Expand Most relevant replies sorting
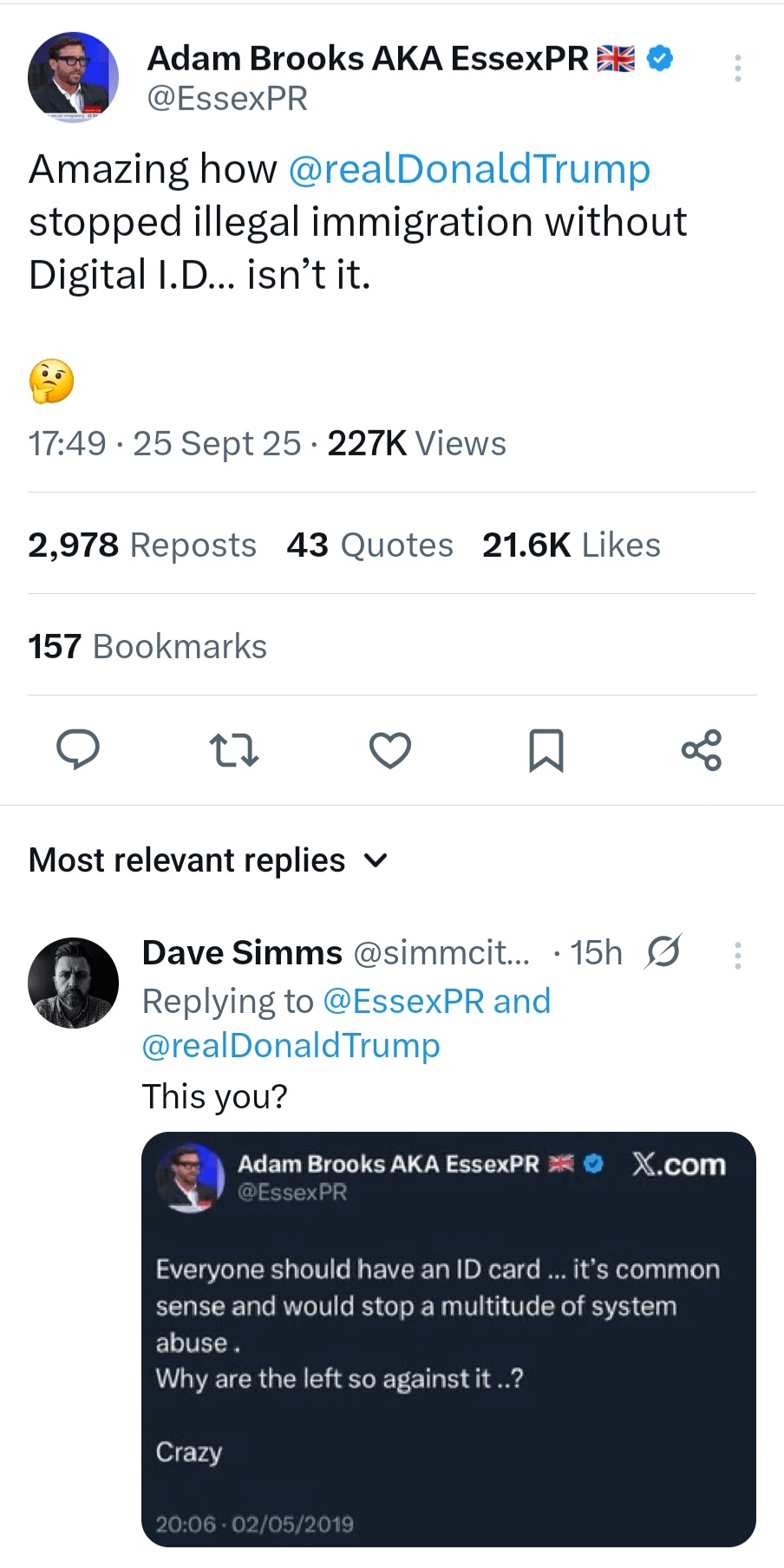Screen dimensions: 784x1568 click(x=208, y=860)
